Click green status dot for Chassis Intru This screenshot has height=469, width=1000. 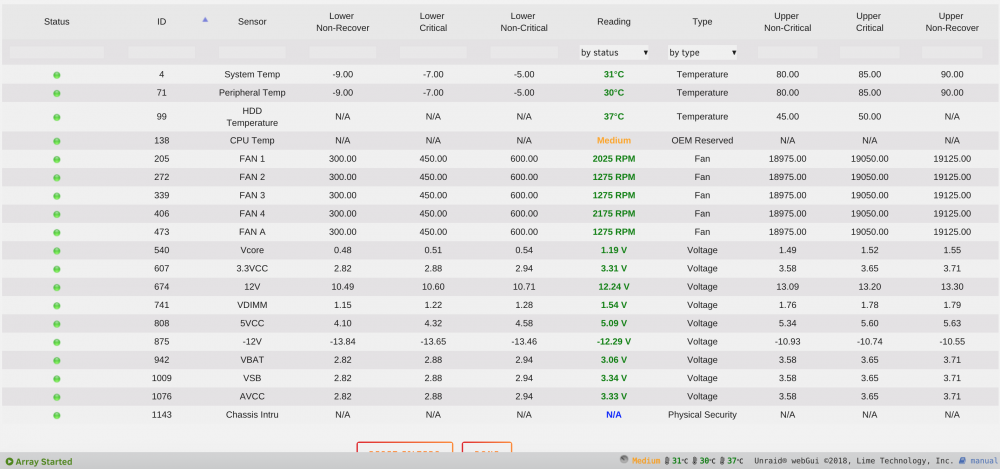coord(57,415)
